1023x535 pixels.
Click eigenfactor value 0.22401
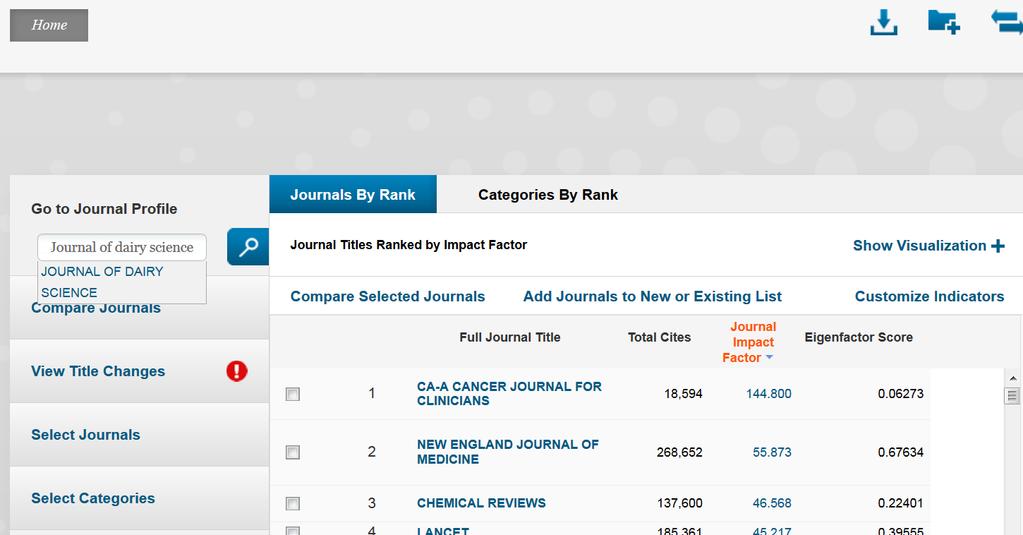[x=900, y=503]
